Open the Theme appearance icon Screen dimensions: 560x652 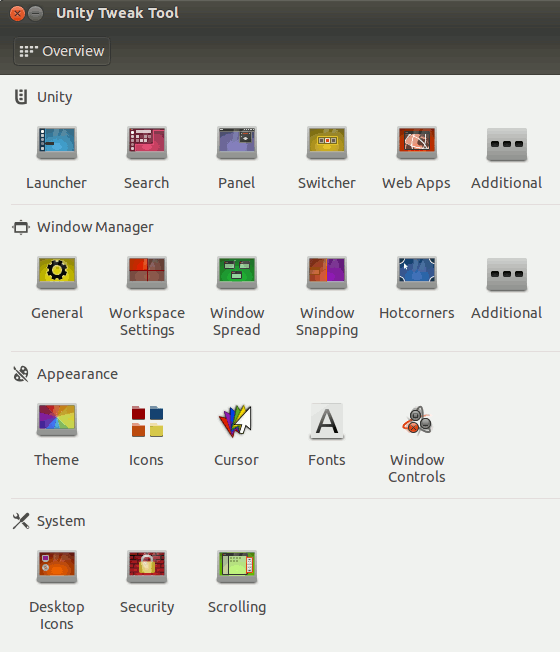57,420
